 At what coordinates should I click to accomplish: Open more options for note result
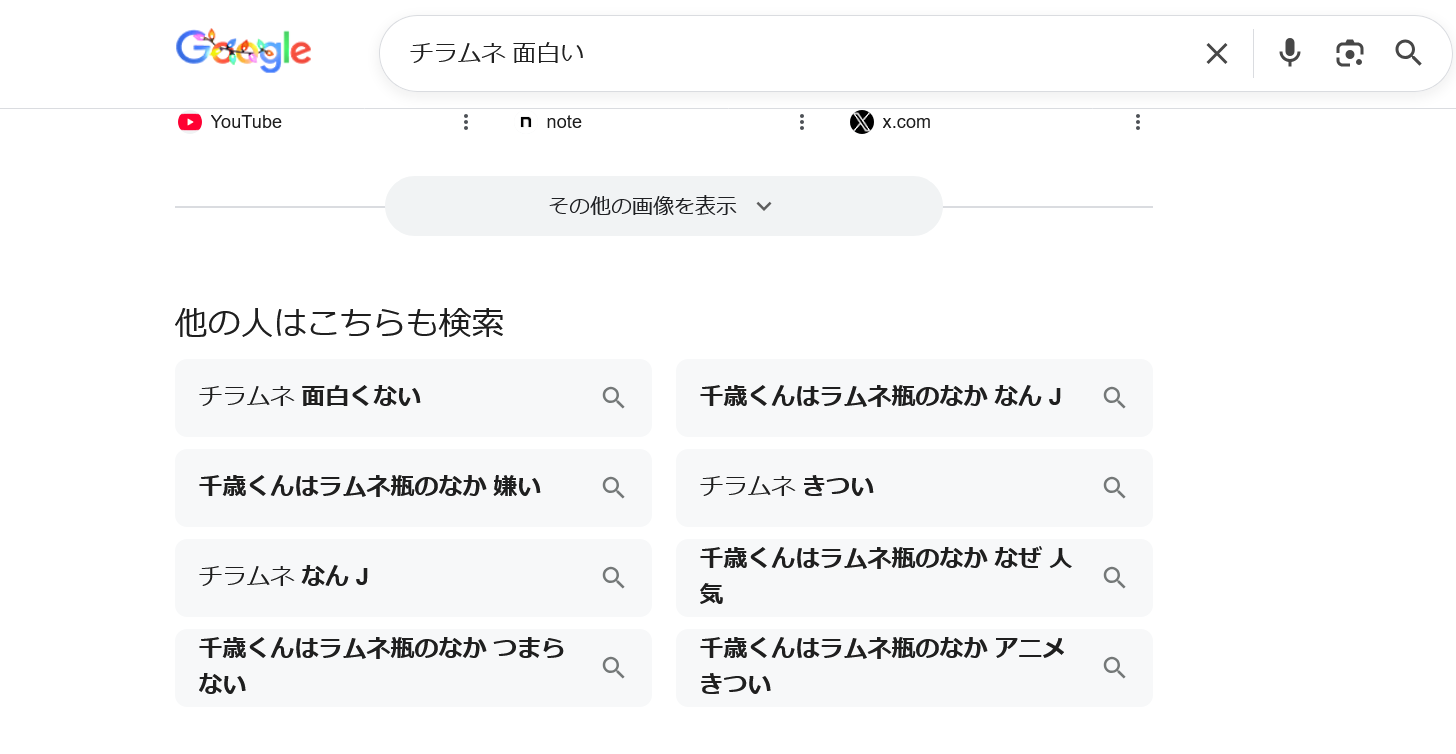801,122
